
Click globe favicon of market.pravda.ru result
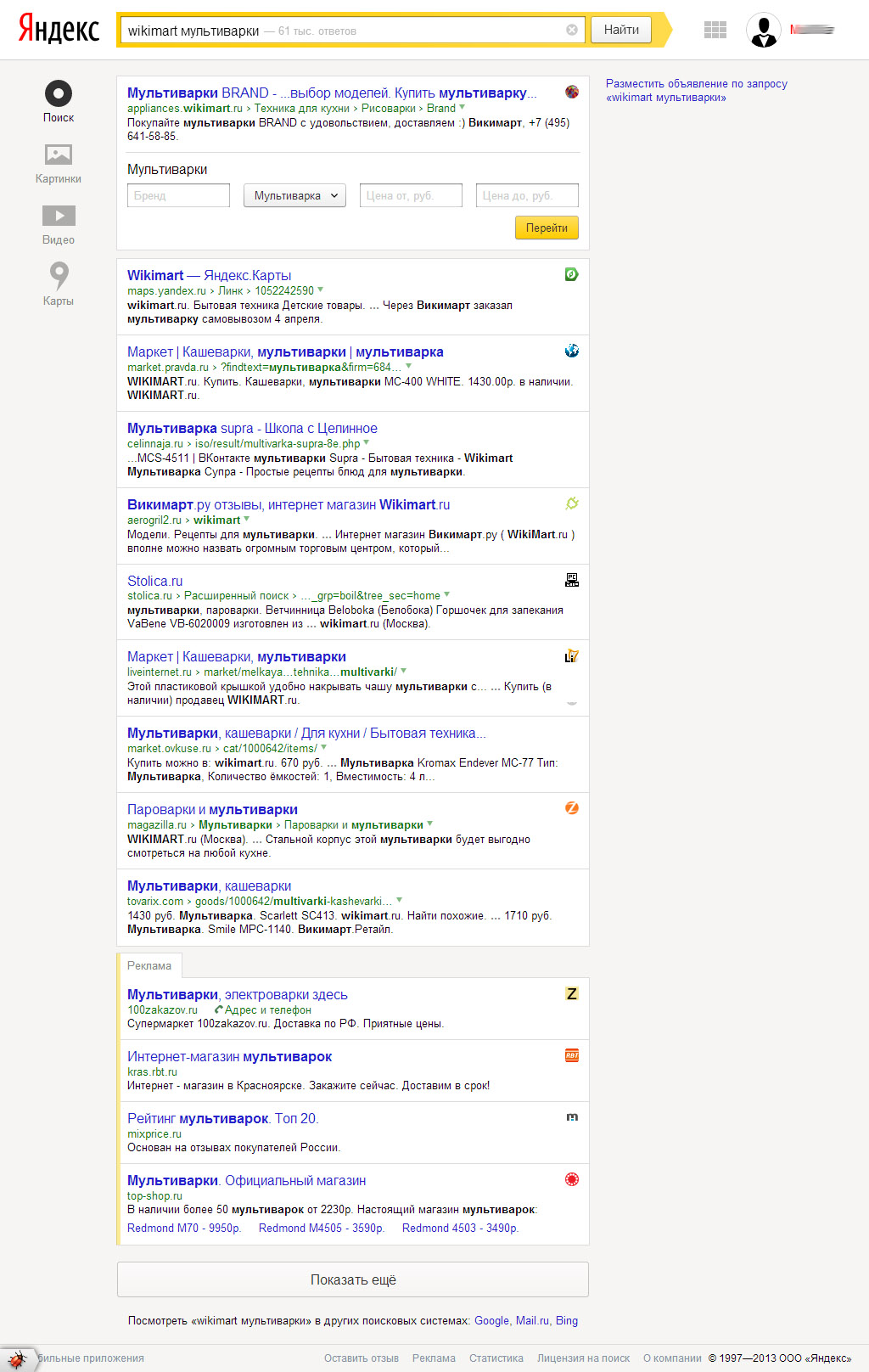click(x=572, y=351)
